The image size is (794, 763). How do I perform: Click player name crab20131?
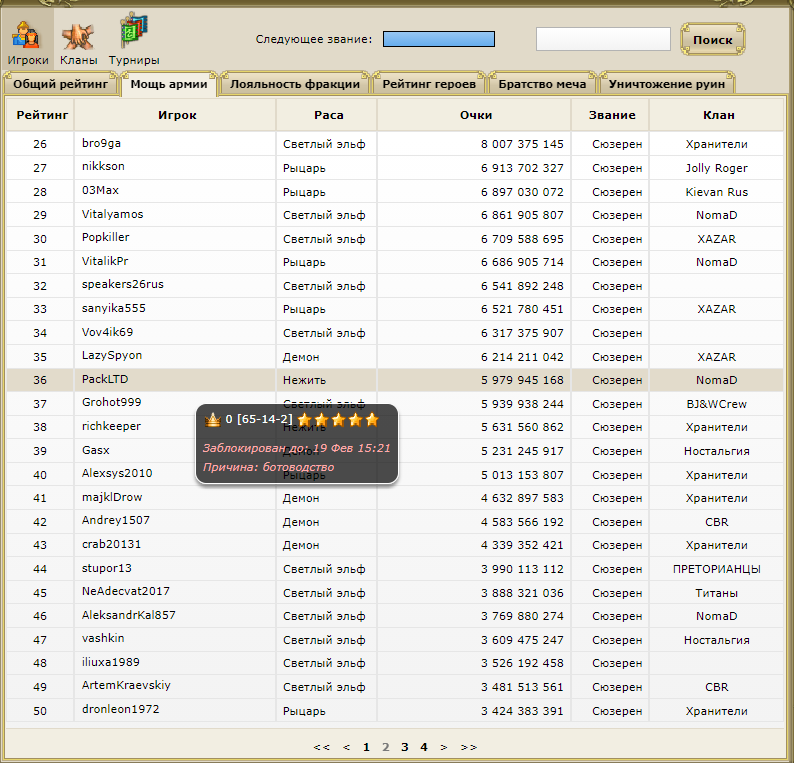click(111, 544)
